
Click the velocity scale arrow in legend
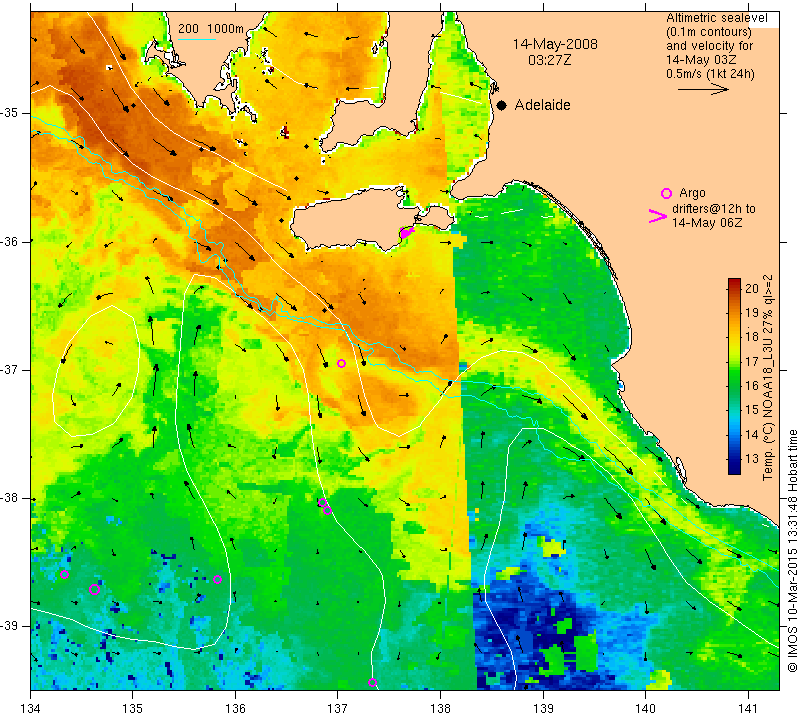point(703,89)
